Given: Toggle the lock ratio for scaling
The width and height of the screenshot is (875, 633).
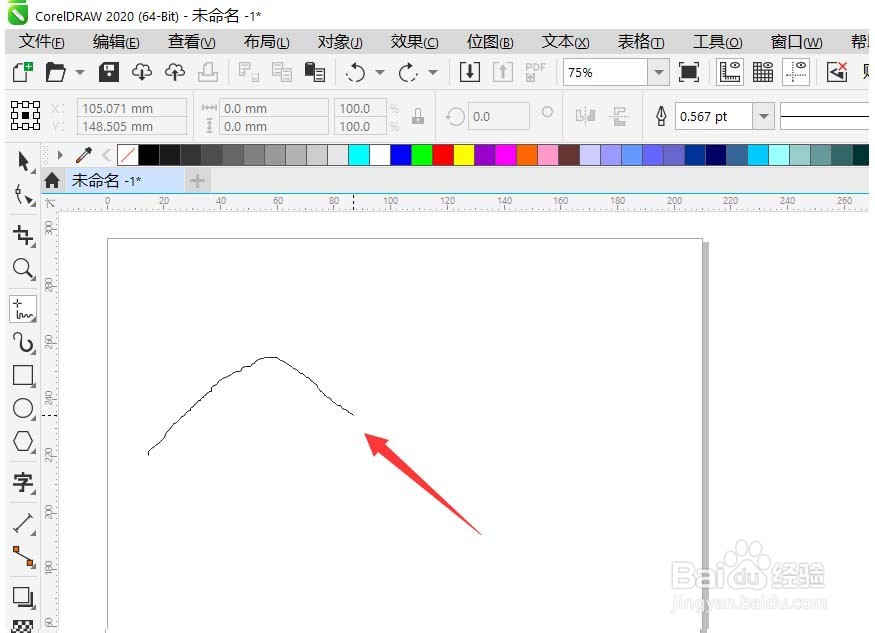Looking at the screenshot, I should [418, 116].
